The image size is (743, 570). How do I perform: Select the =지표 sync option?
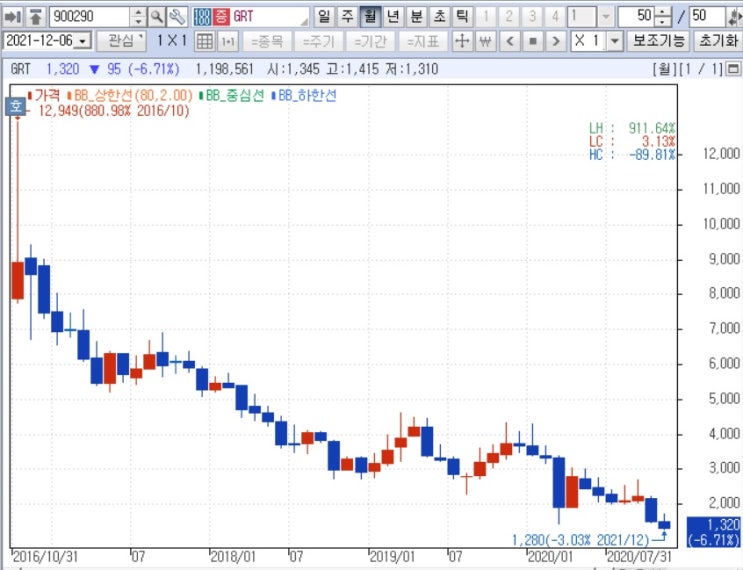423,42
